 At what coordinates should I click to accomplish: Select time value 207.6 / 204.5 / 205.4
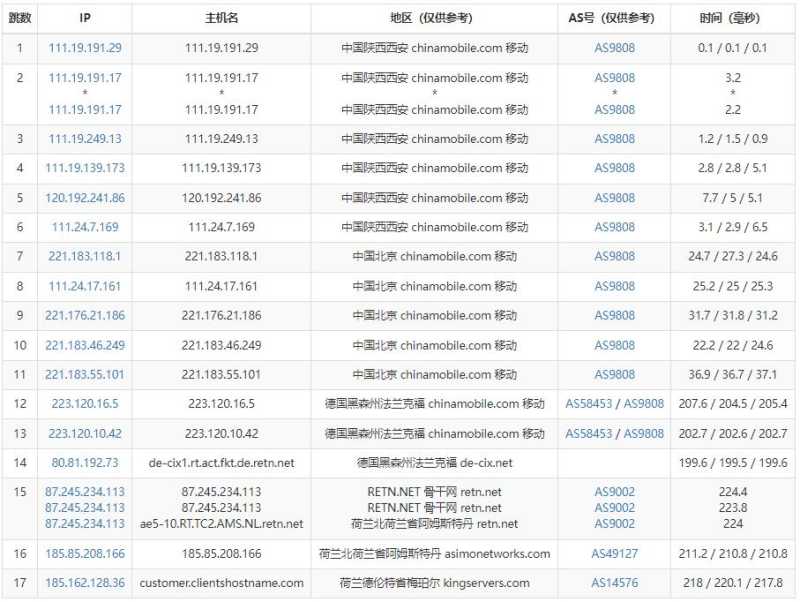(733, 404)
